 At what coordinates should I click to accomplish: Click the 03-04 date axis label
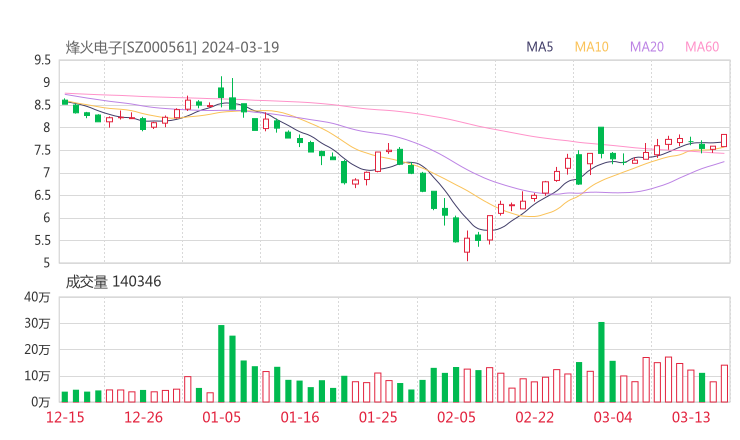[x=613, y=417]
